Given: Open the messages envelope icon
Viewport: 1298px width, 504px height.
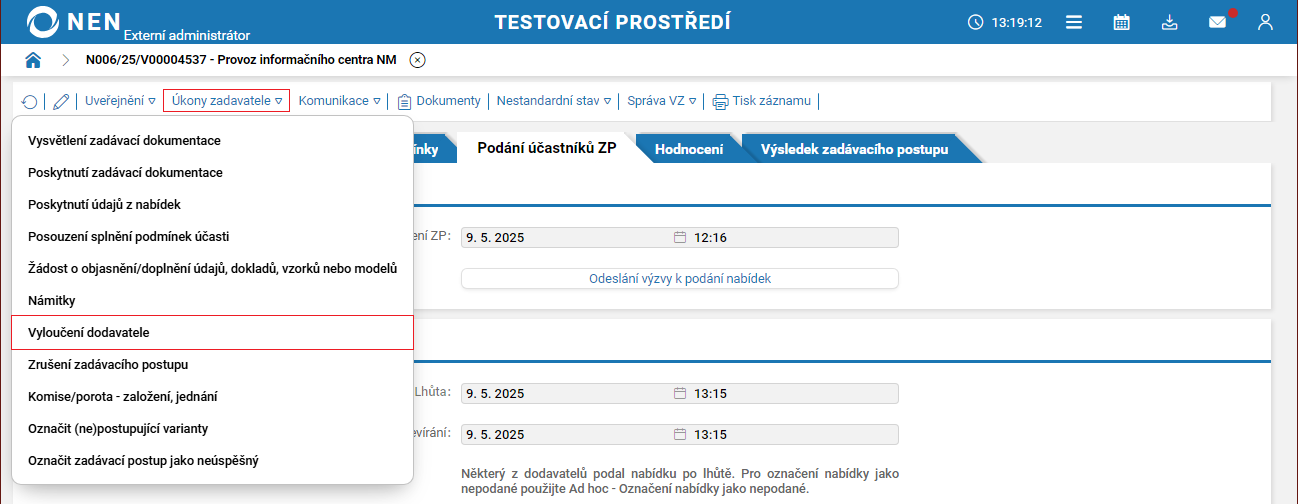Looking at the screenshot, I should tap(1218, 22).
